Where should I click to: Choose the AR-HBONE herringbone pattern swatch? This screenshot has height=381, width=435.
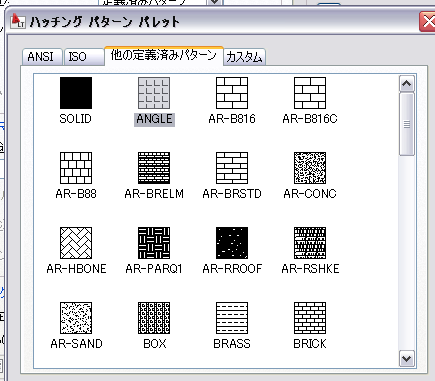click(76, 243)
